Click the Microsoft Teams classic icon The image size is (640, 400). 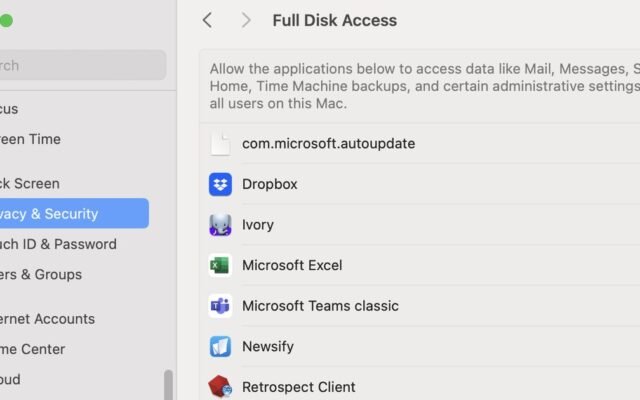pos(220,306)
